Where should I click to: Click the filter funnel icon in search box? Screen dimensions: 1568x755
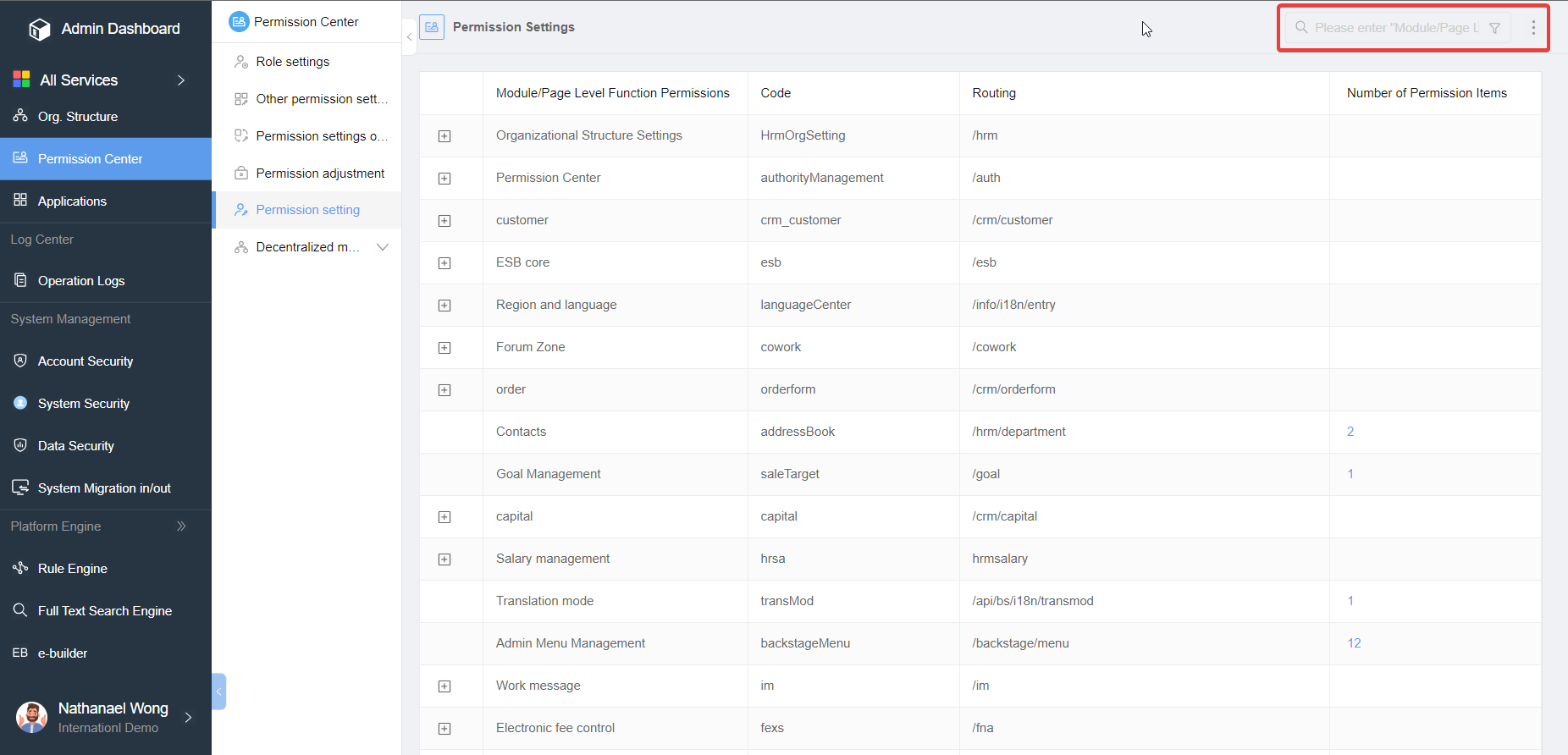click(1494, 28)
